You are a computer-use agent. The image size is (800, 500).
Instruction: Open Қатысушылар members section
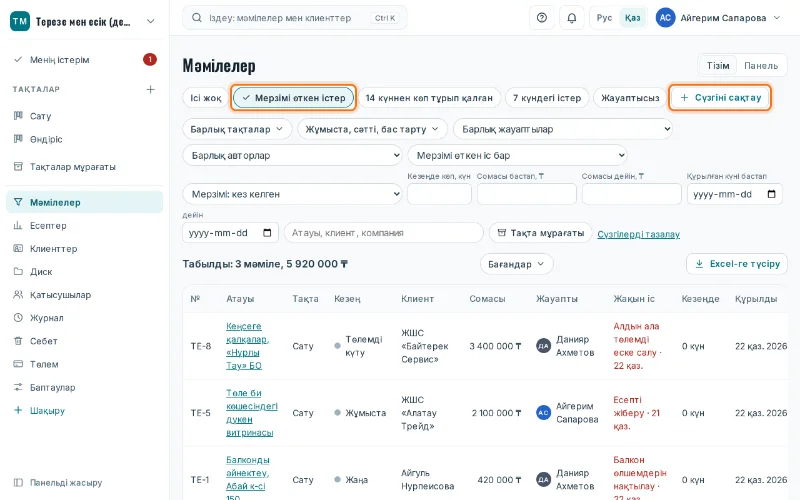60,294
